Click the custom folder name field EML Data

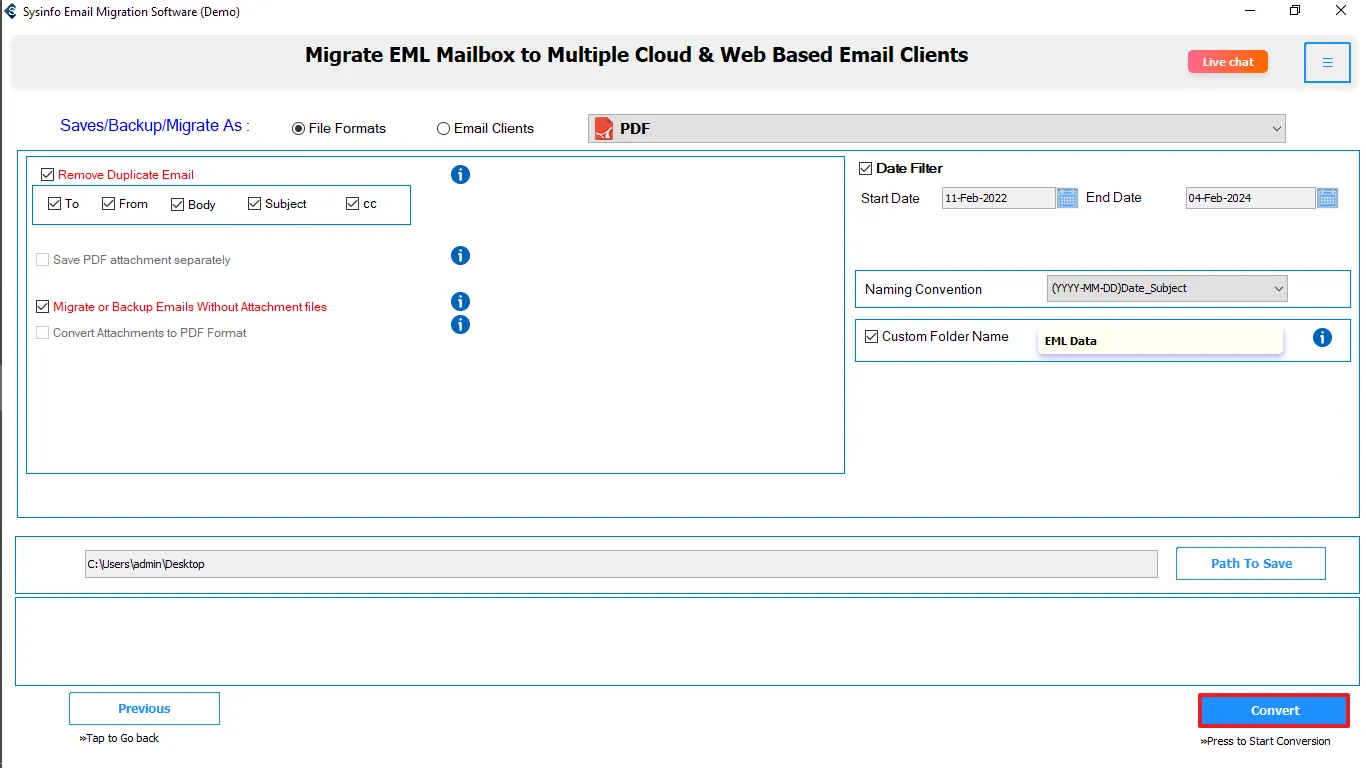coord(1160,340)
